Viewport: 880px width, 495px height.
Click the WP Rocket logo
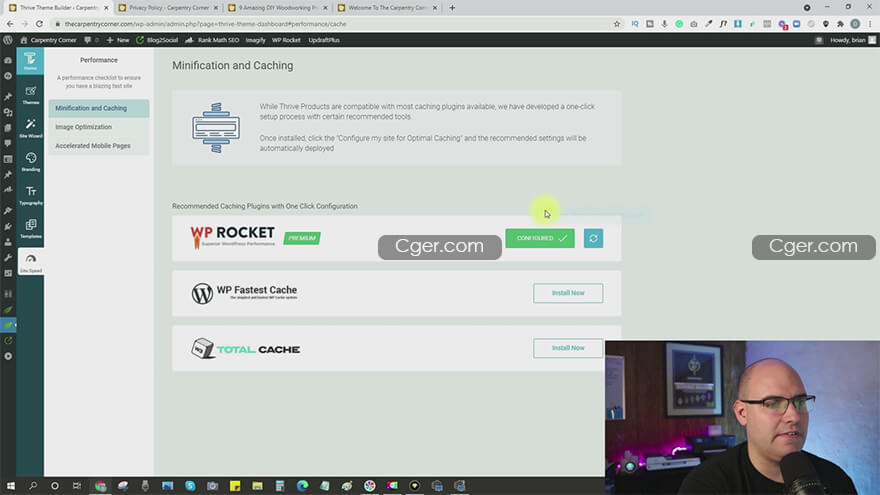(x=232, y=237)
